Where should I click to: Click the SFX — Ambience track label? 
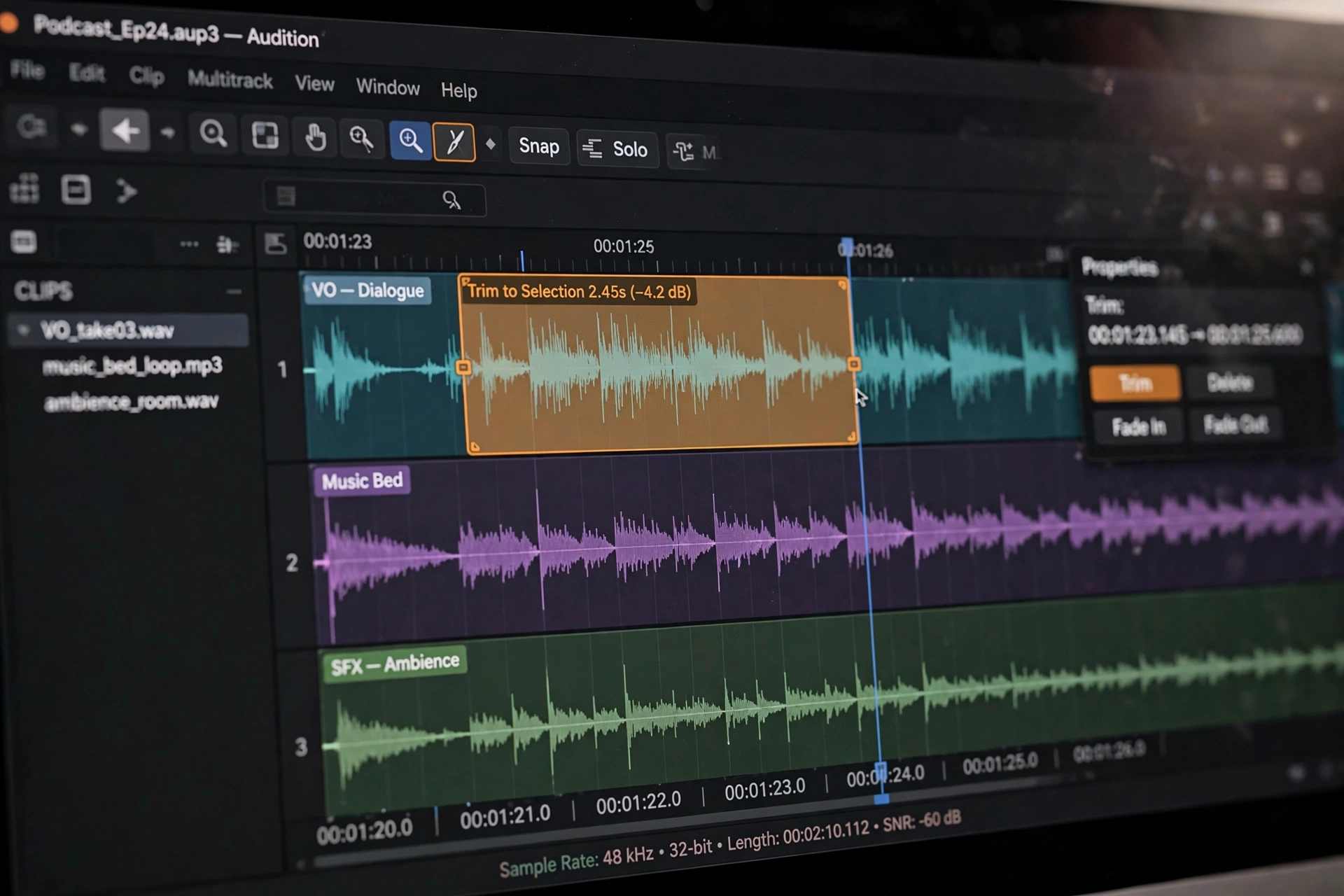point(394,663)
